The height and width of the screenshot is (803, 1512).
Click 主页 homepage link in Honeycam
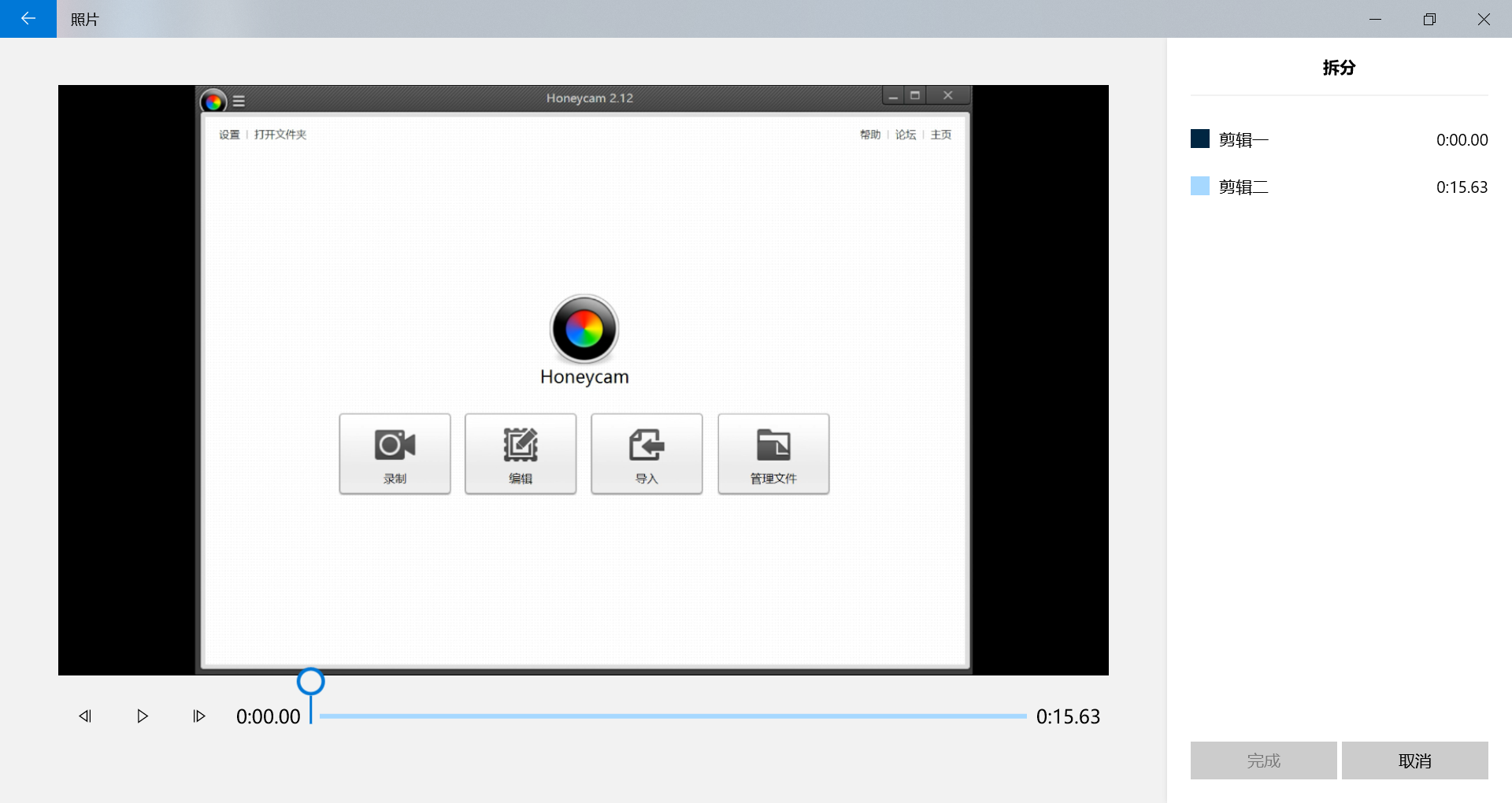941,135
